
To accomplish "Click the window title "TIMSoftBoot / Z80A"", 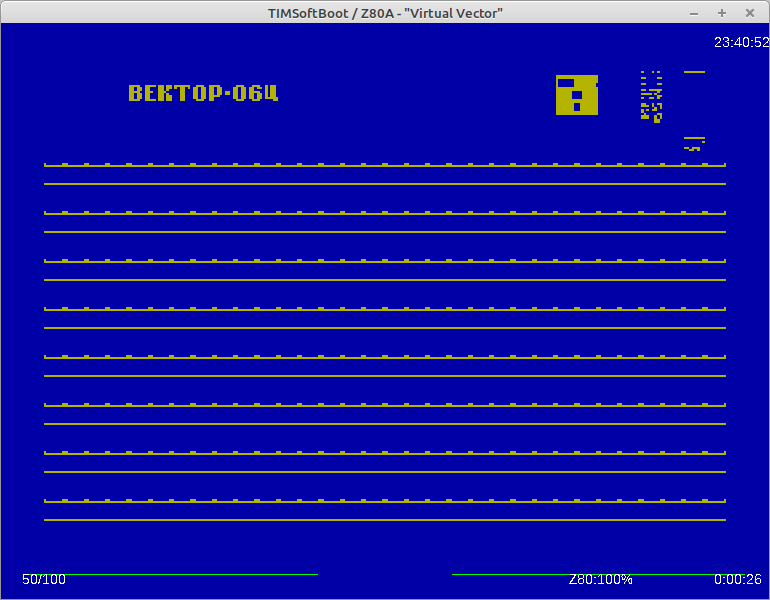I will click(331, 13).
